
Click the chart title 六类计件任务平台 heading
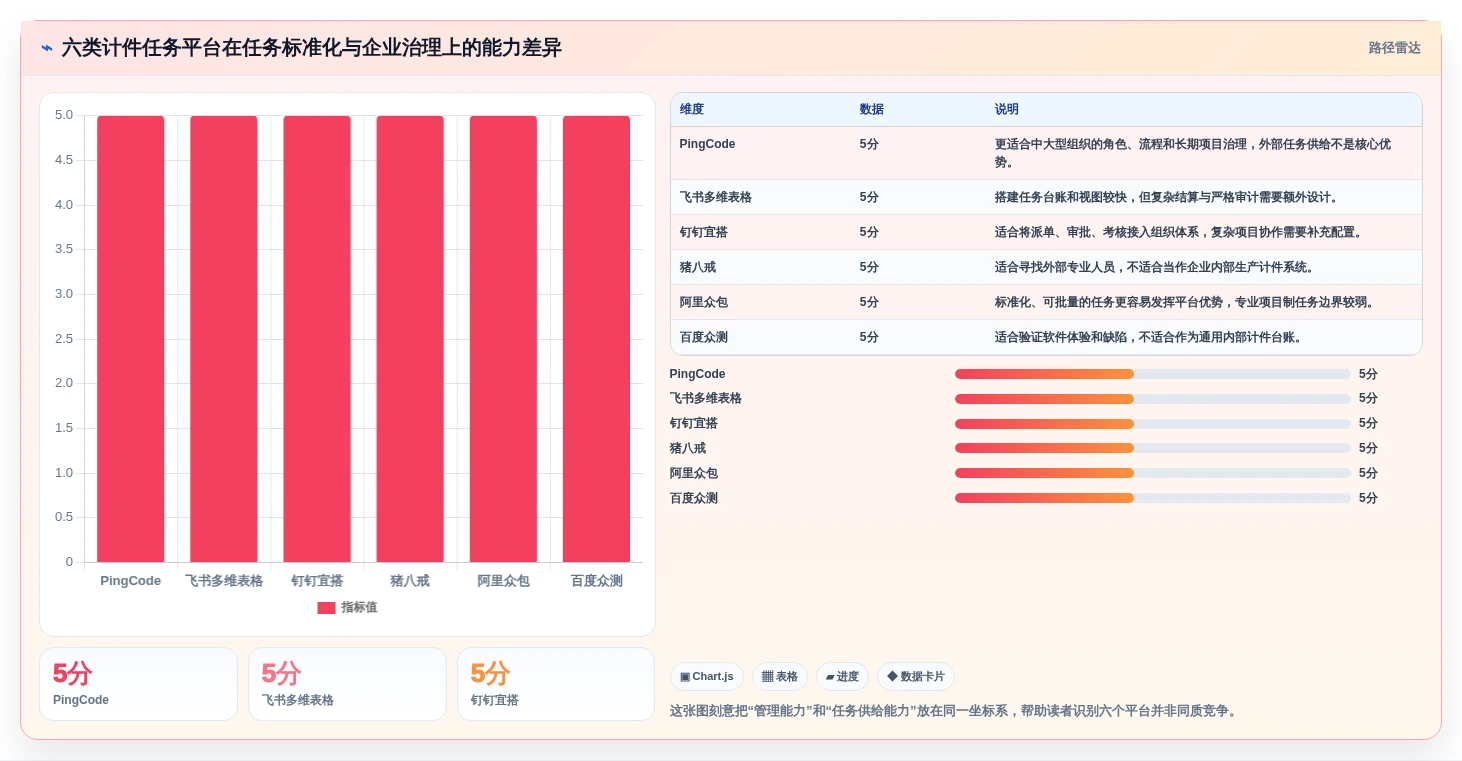pyautogui.click(x=311, y=48)
